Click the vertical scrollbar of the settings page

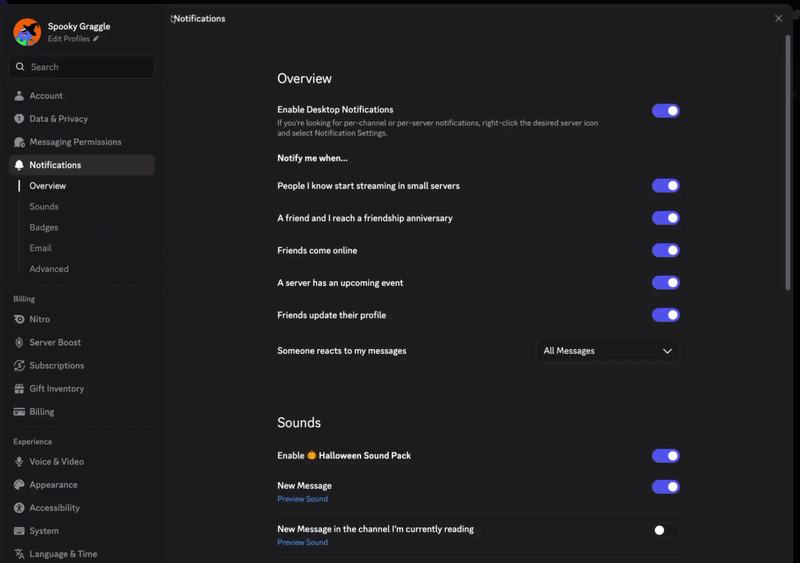(x=788, y=162)
